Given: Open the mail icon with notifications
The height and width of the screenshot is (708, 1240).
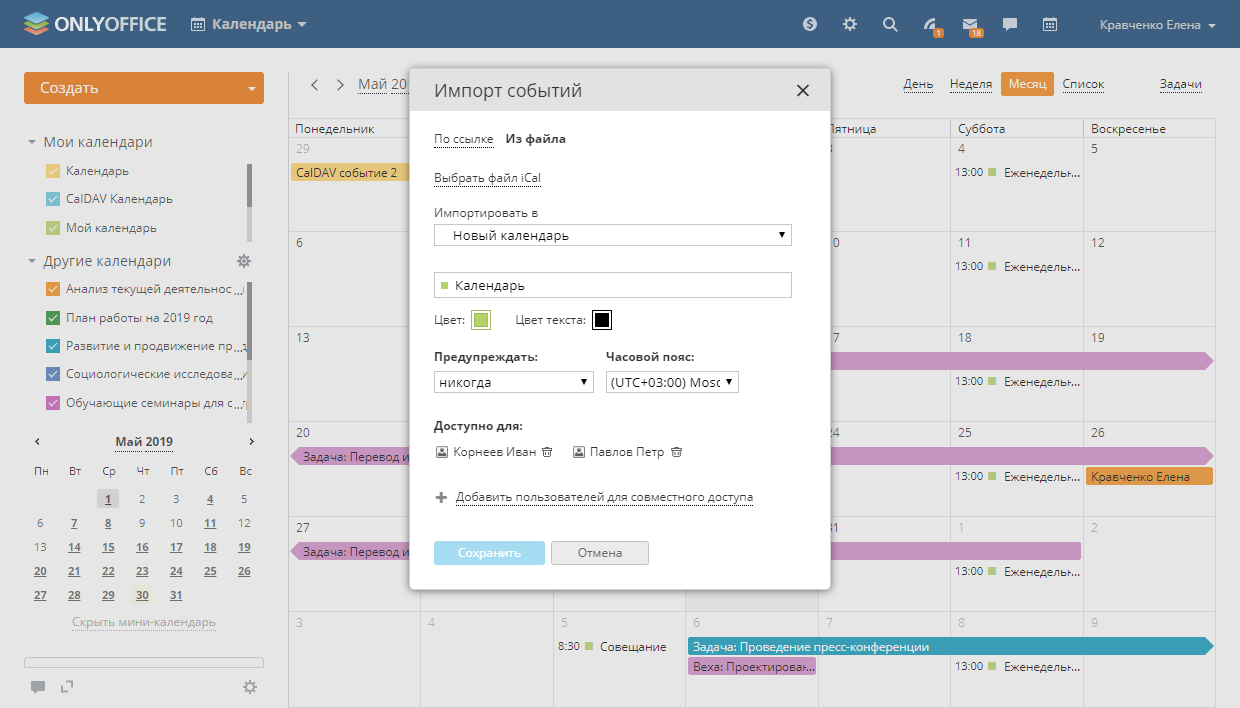Looking at the screenshot, I should (x=970, y=24).
